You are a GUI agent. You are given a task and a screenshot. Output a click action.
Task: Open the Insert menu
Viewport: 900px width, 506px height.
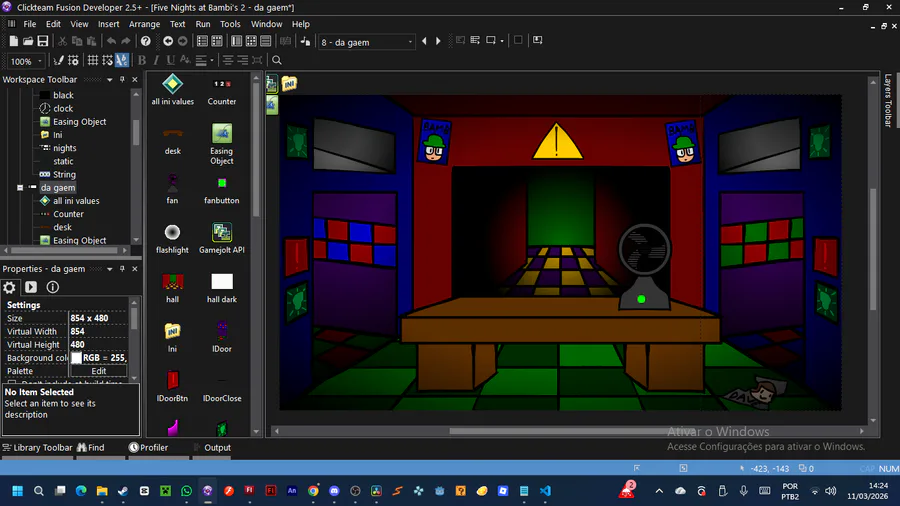click(x=108, y=24)
